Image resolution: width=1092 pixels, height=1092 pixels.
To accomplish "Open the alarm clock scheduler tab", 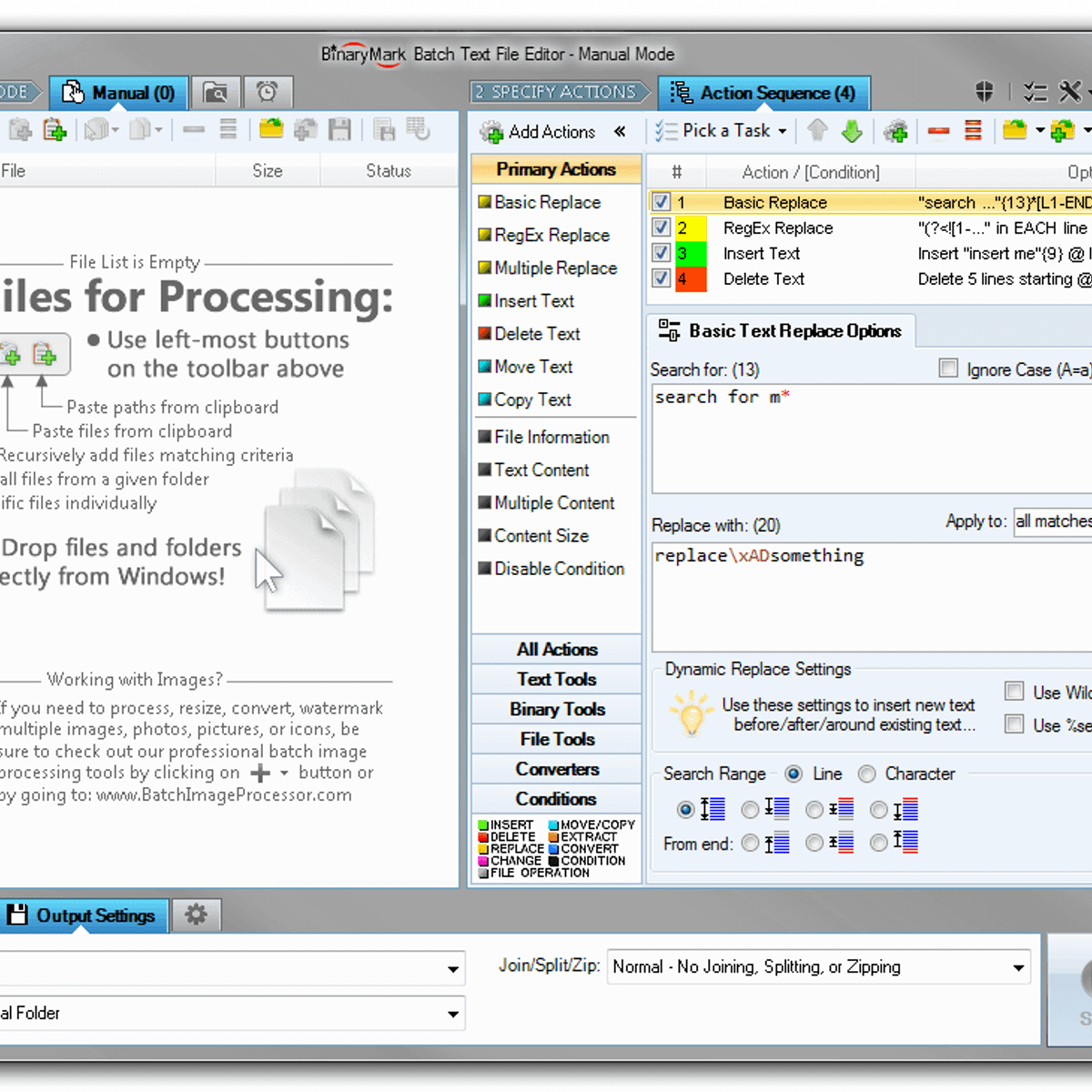I will 268,93.
